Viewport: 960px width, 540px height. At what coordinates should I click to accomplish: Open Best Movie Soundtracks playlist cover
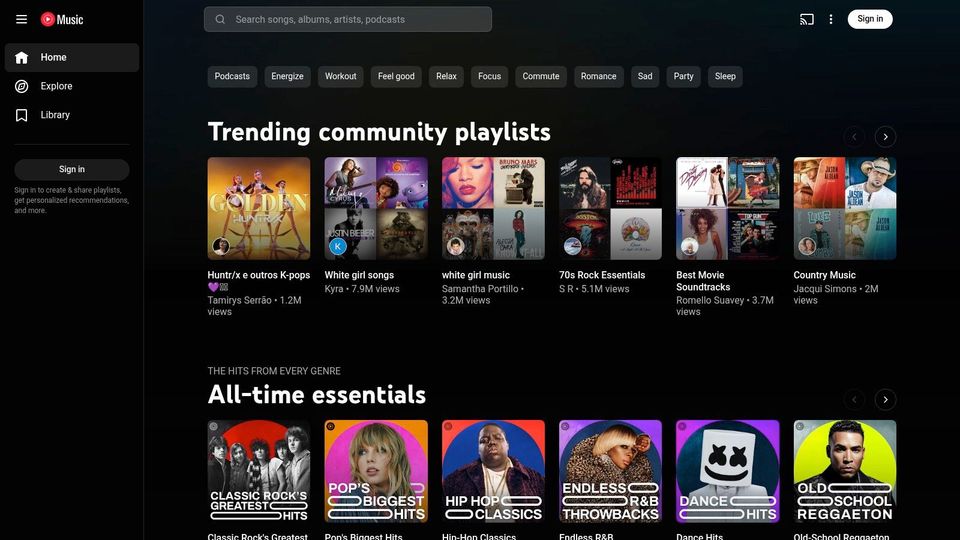tap(727, 209)
